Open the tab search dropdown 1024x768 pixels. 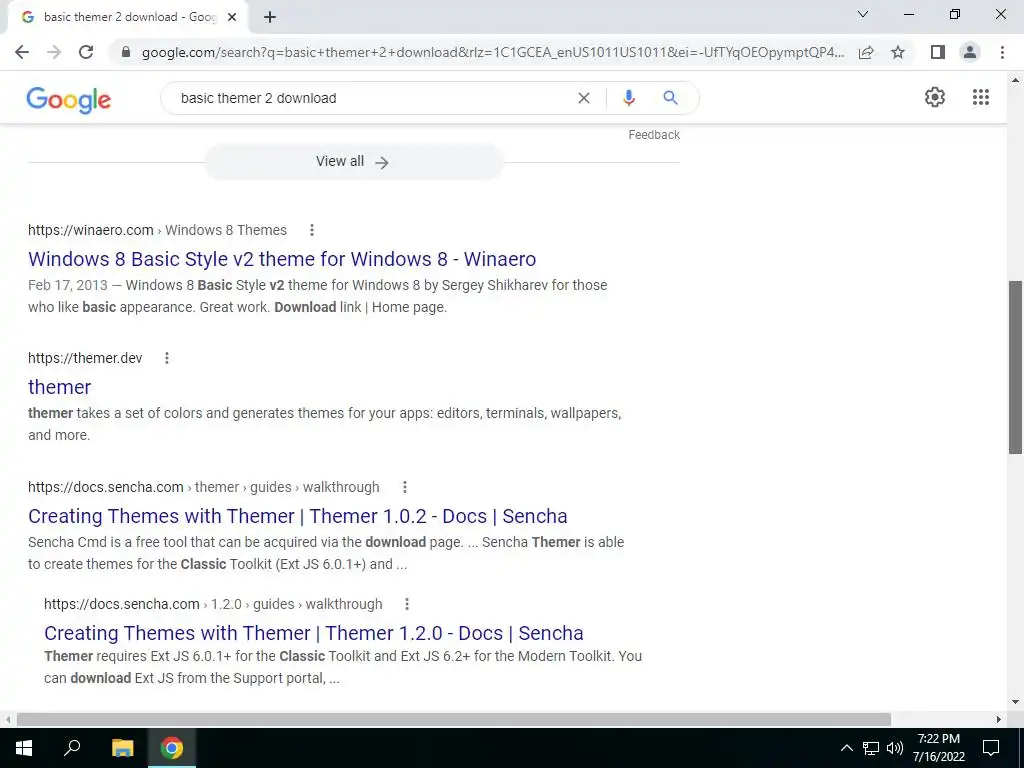coord(863,14)
